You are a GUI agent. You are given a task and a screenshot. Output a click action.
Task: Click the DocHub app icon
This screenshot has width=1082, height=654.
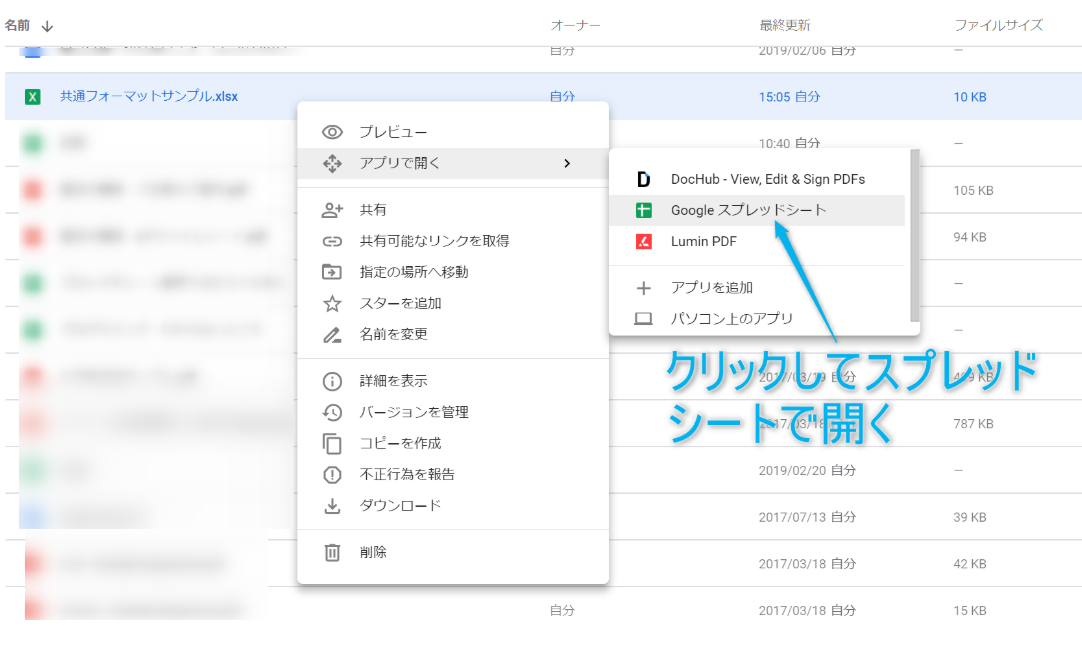(643, 179)
